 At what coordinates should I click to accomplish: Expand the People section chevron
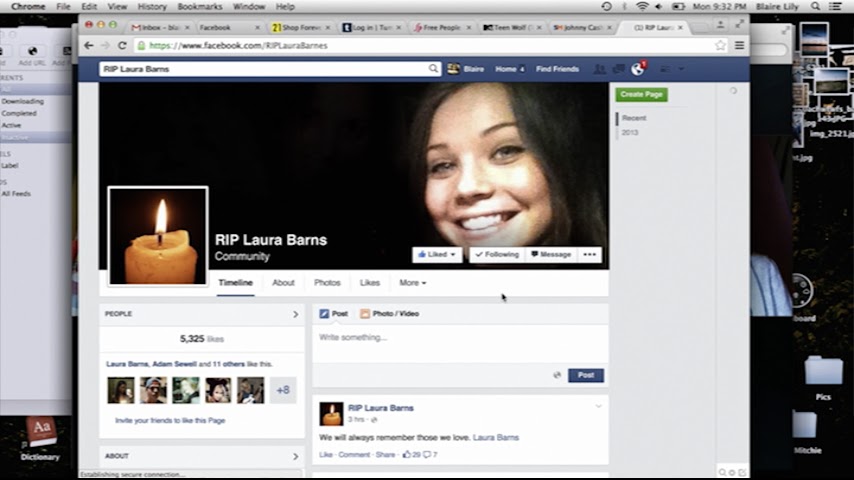click(x=295, y=314)
